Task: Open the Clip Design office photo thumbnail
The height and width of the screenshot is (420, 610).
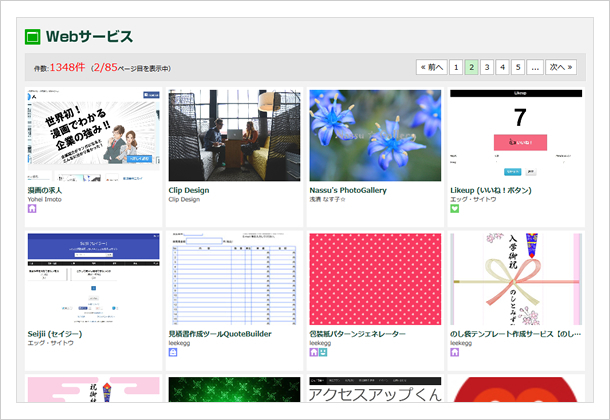Action: pos(234,135)
